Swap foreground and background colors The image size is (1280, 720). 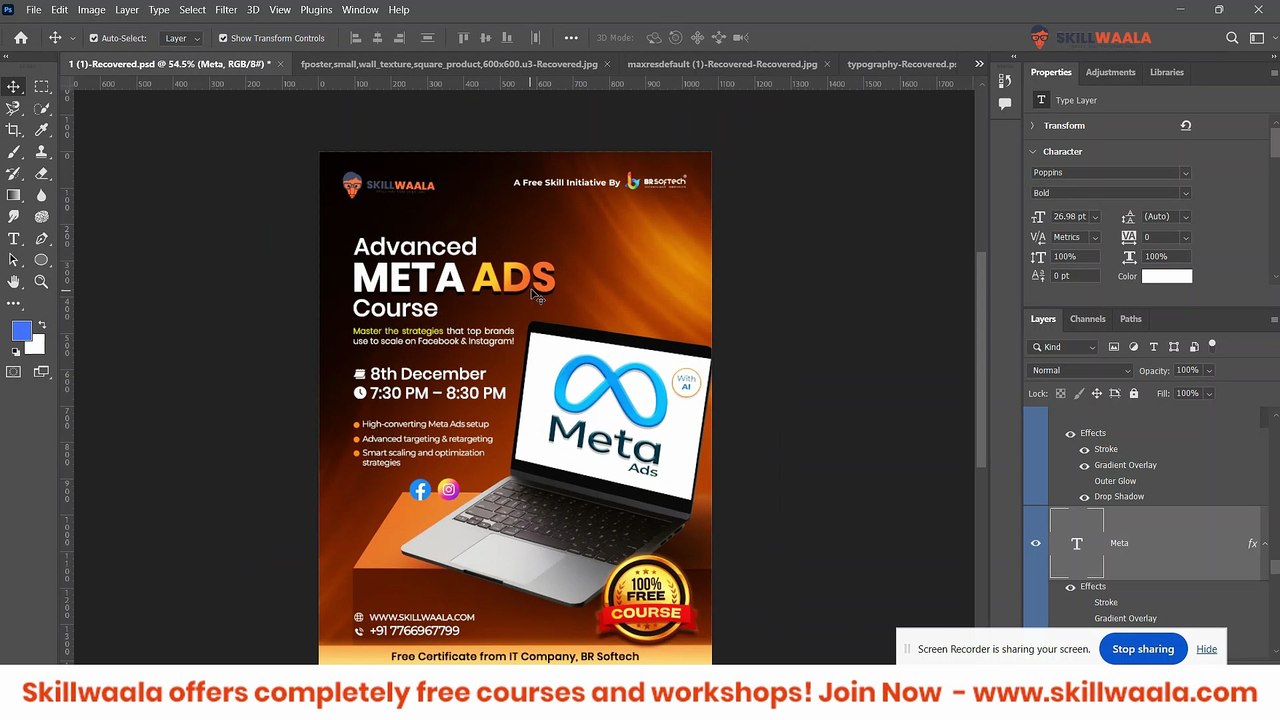click(42, 325)
